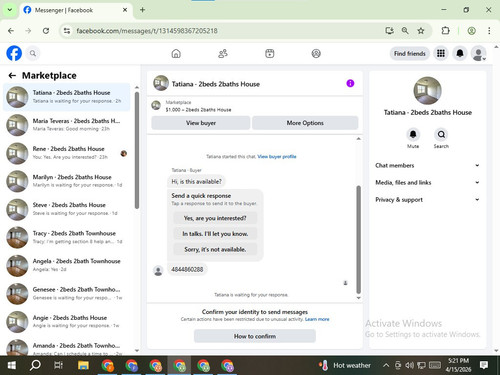Open the Windows Start menu
500x375 pixels.
coord(12,365)
